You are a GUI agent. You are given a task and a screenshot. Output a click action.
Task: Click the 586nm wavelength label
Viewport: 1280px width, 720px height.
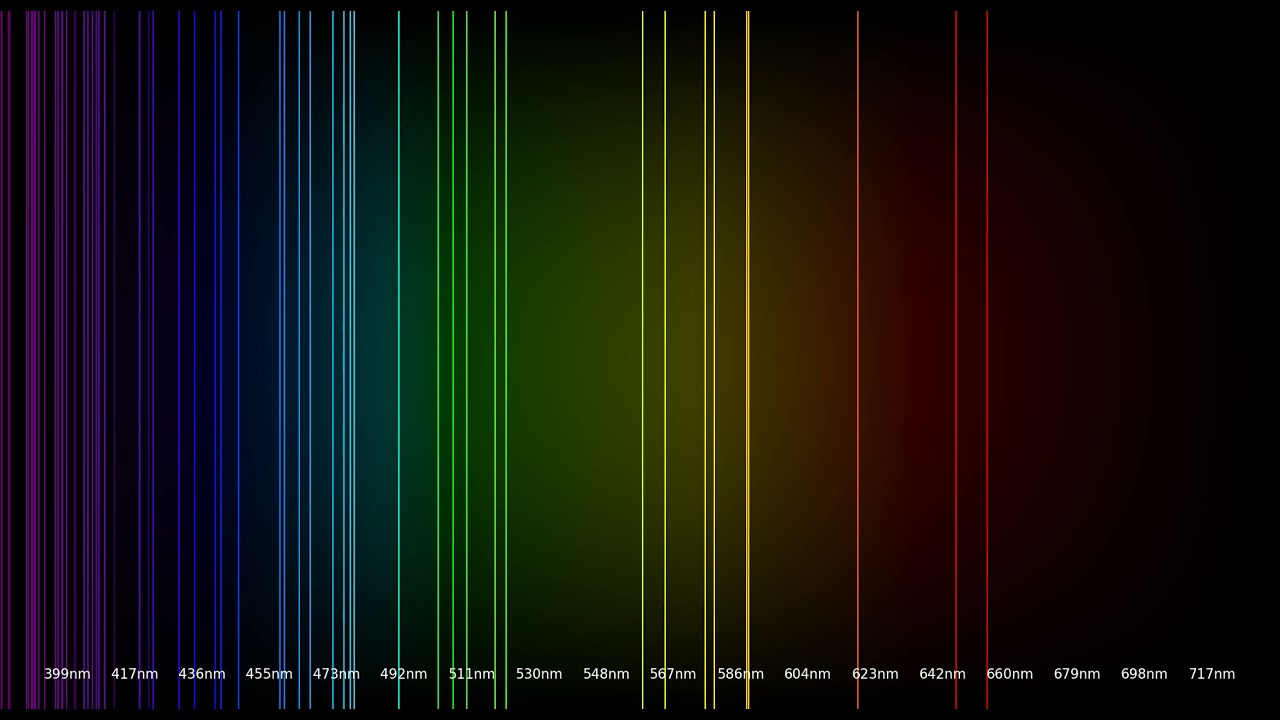(740, 674)
